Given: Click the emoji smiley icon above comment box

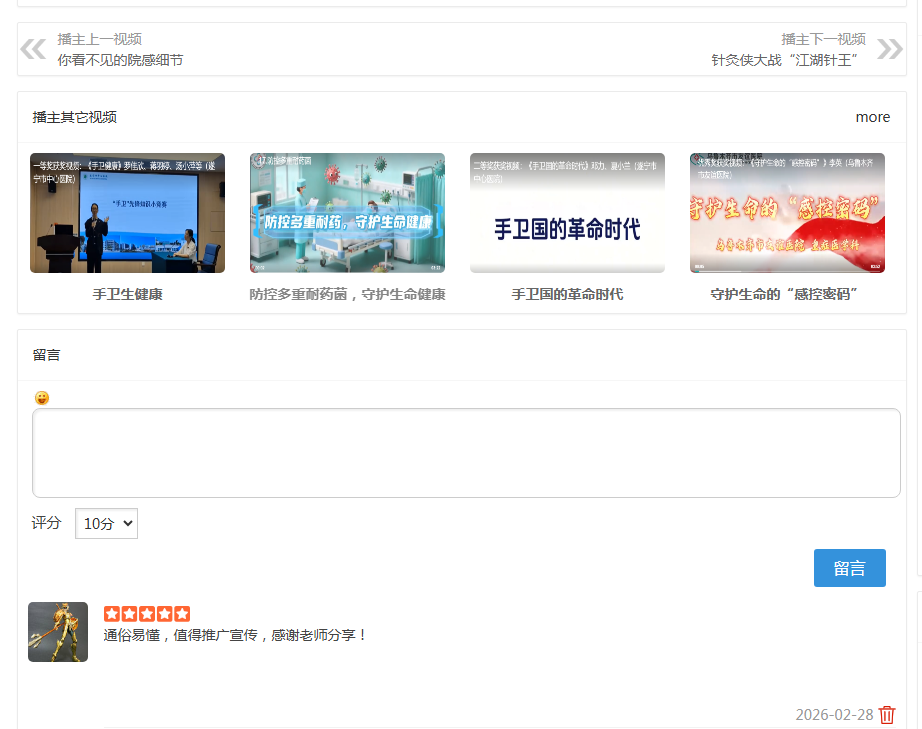Looking at the screenshot, I should coord(42,398).
